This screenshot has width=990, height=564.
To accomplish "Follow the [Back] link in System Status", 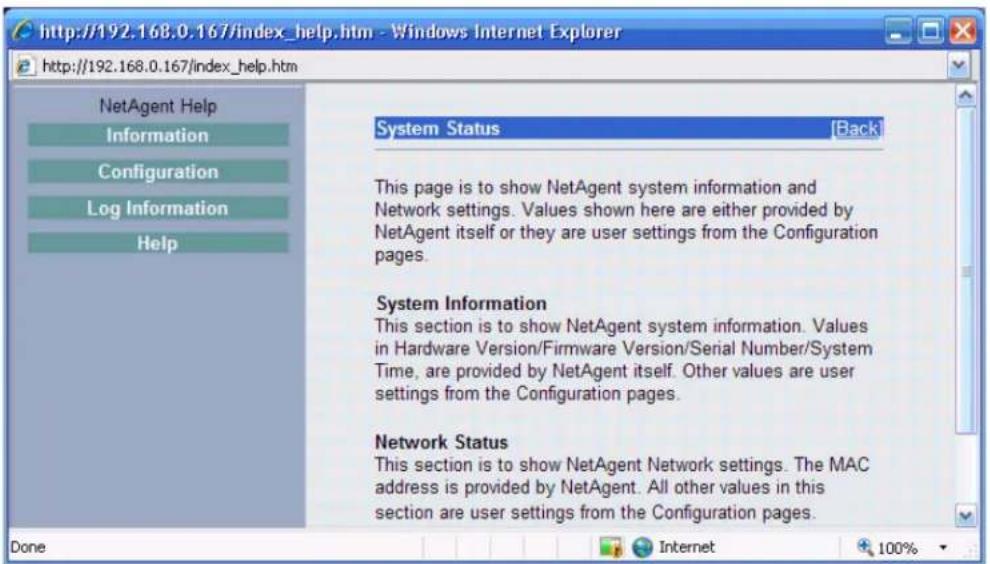I will [x=856, y=128].
